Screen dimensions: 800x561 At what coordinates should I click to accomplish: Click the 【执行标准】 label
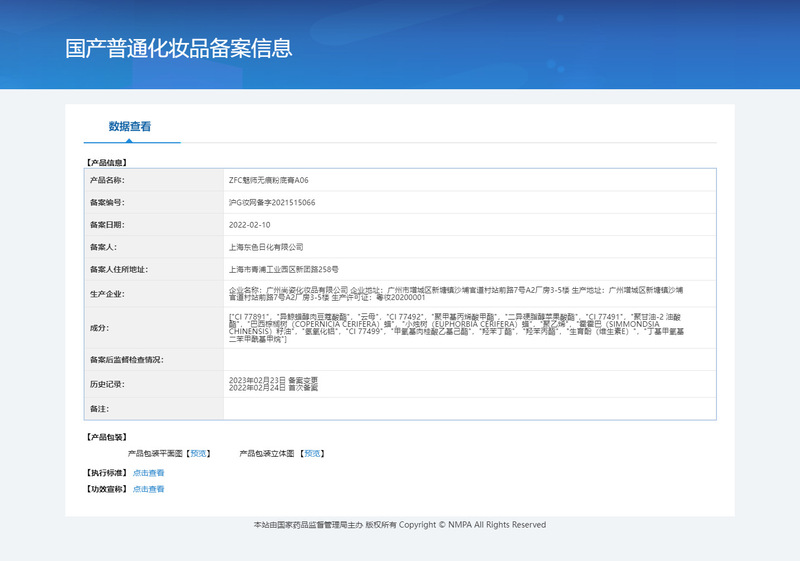pyautogui.click(x=107, y=473)
